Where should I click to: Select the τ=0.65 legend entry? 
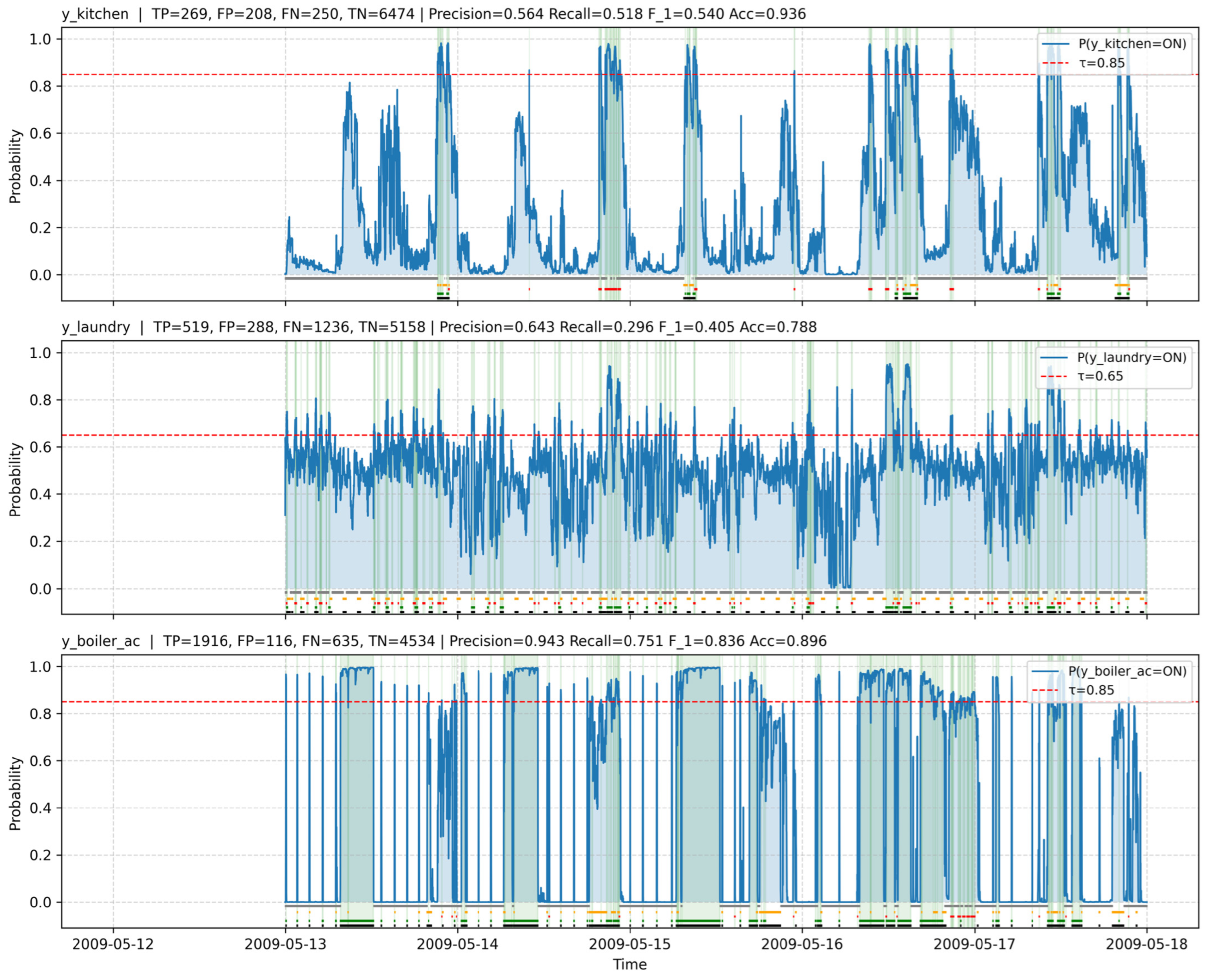click(1082, 376)
